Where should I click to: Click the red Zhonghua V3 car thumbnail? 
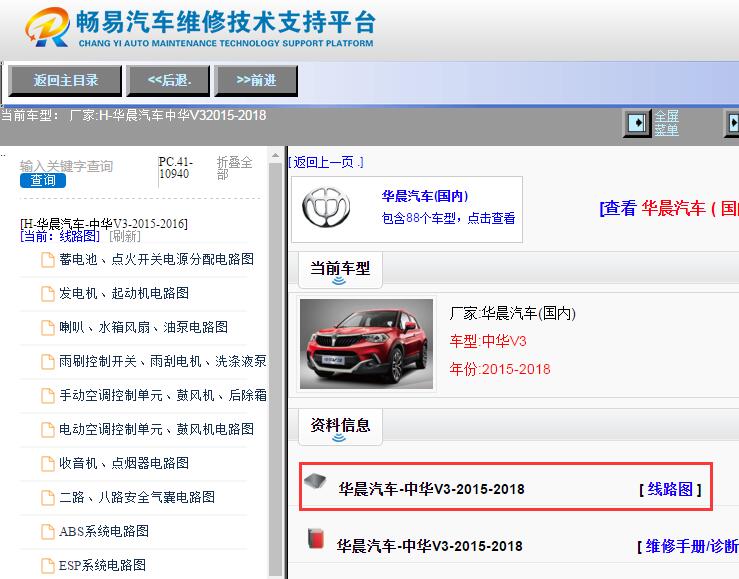coord(366,344)
